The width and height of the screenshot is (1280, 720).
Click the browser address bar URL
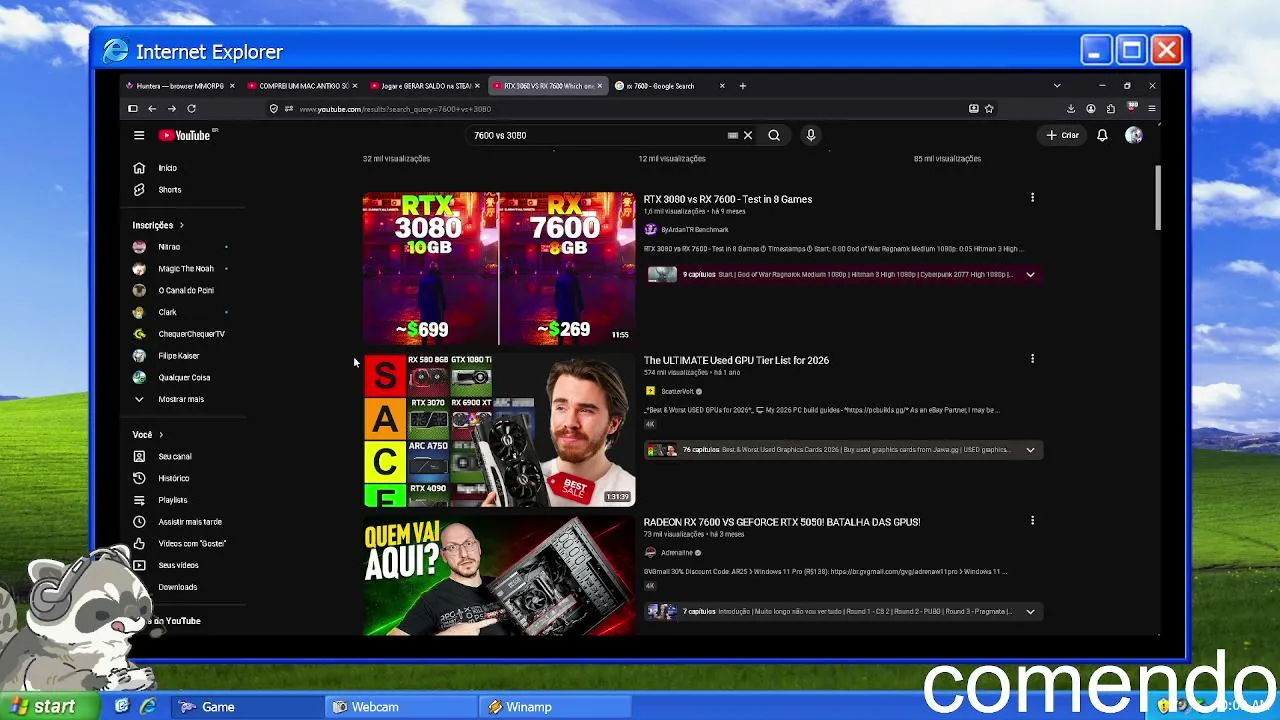click(x=395, y=109)
